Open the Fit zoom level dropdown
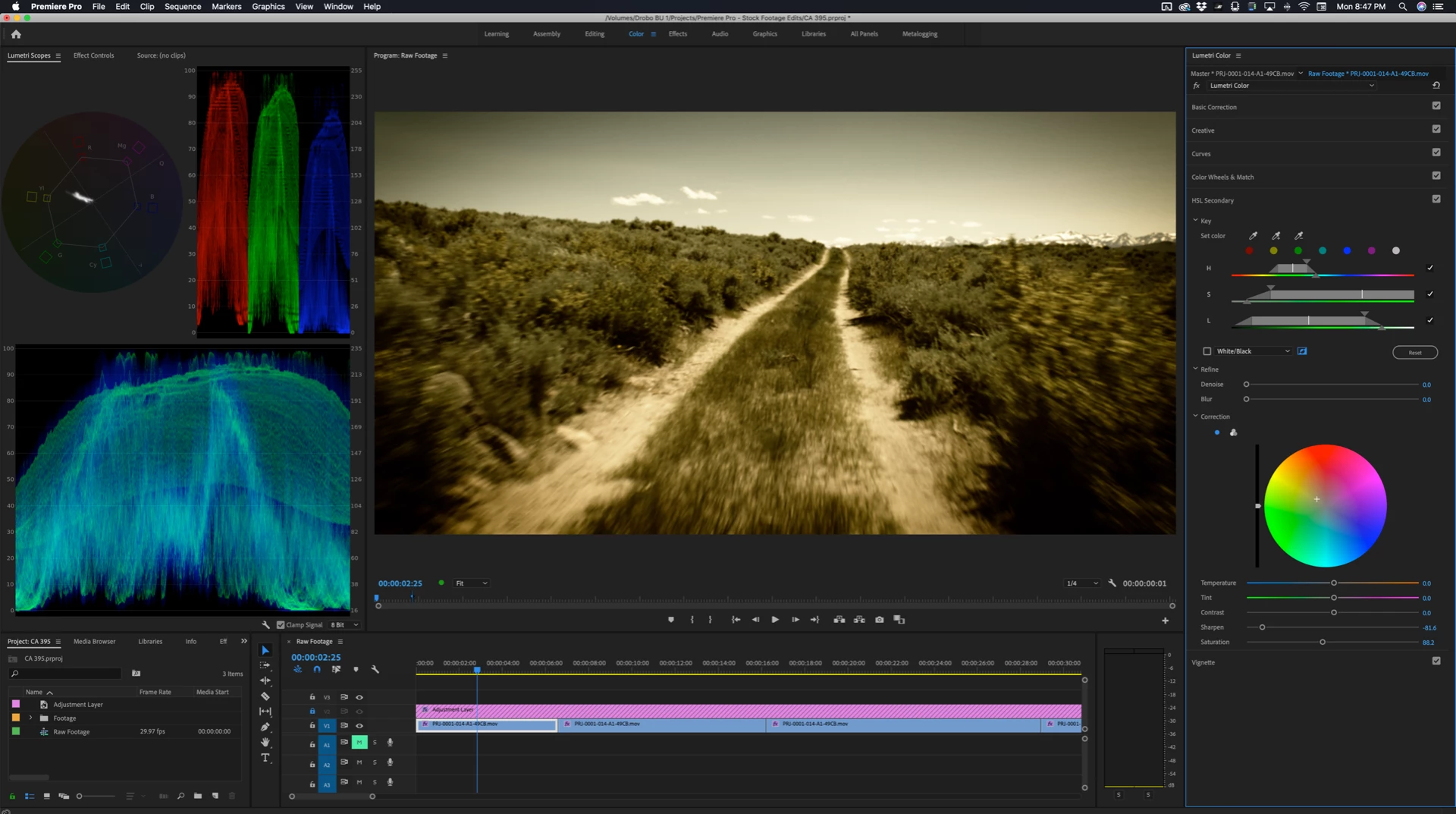1456x814 pixels. (x=471, y=583)
